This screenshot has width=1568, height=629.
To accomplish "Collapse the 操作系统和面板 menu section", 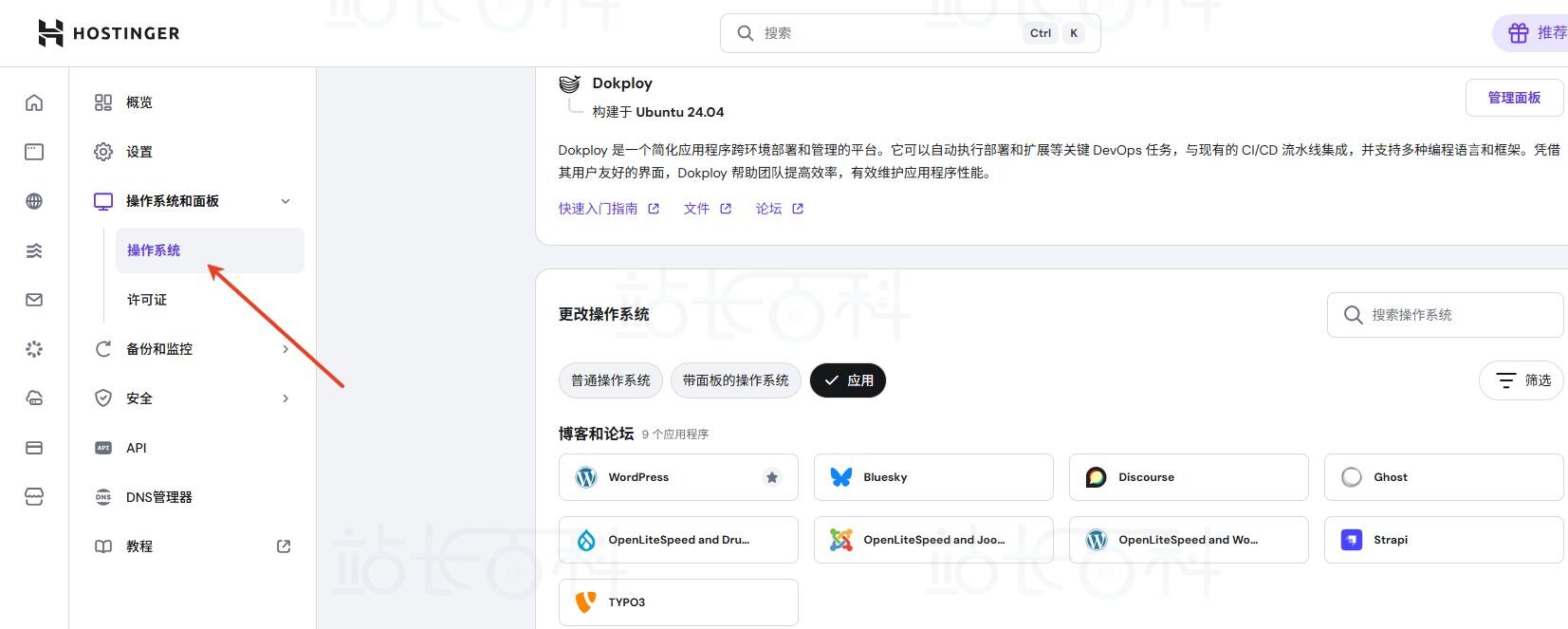I will (286, 201).
